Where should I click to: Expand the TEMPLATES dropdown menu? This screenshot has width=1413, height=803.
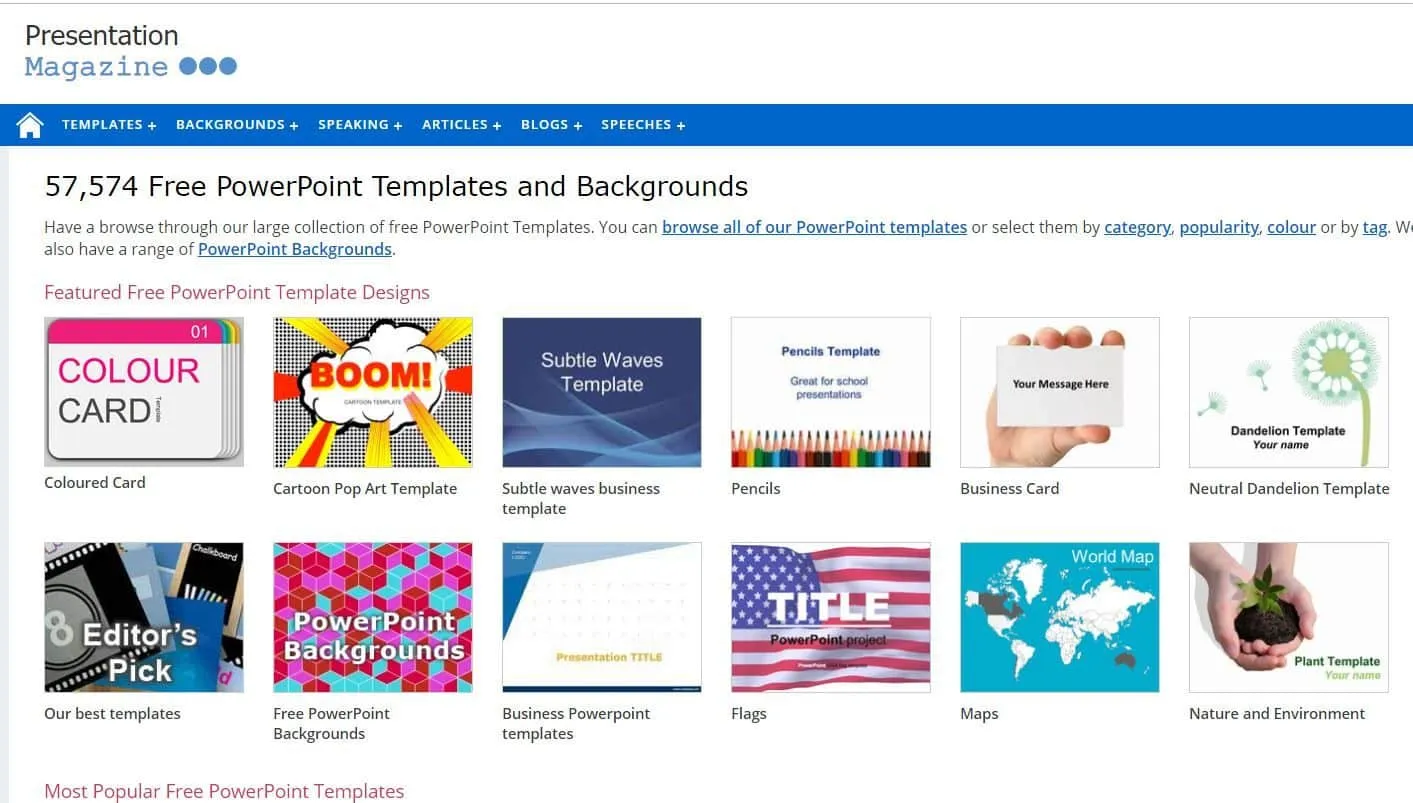104,124
